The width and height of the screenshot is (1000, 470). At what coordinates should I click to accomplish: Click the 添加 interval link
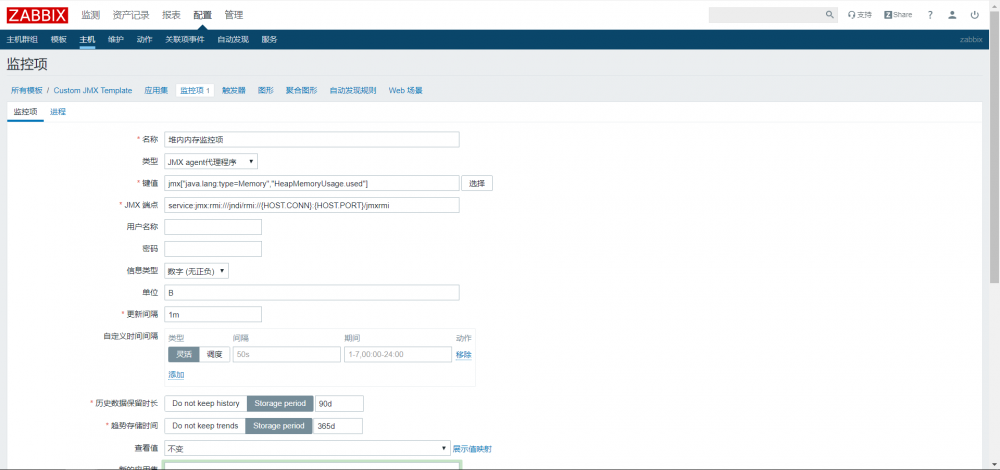[177, 375]
